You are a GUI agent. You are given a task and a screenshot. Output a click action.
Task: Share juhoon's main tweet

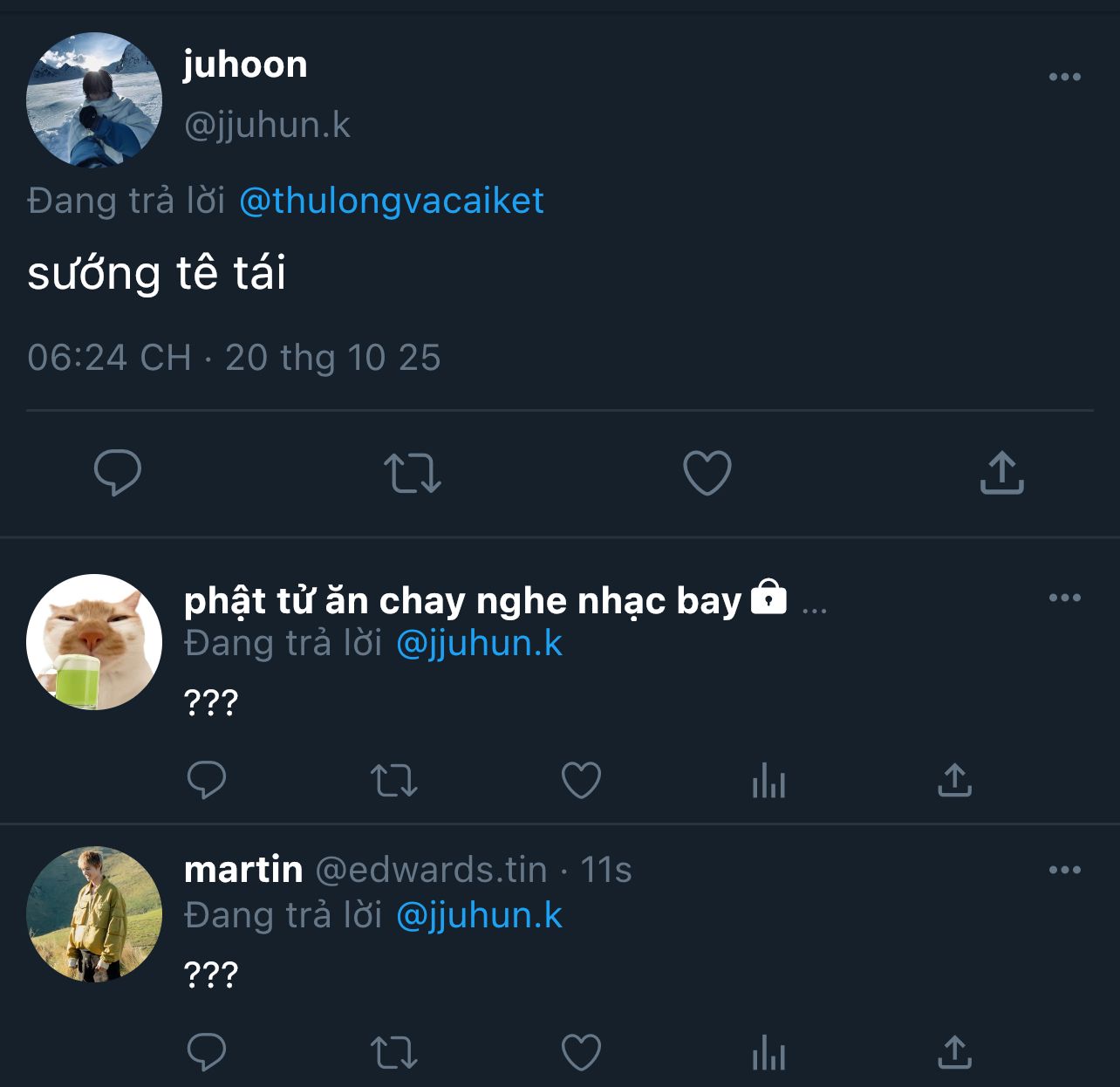click(x=1001, y=473)
